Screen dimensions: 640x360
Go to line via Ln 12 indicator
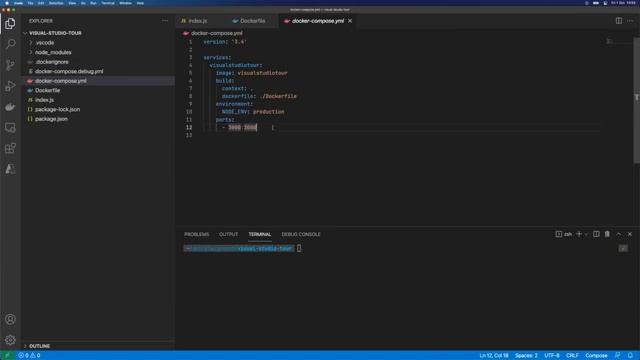[494, 356]
